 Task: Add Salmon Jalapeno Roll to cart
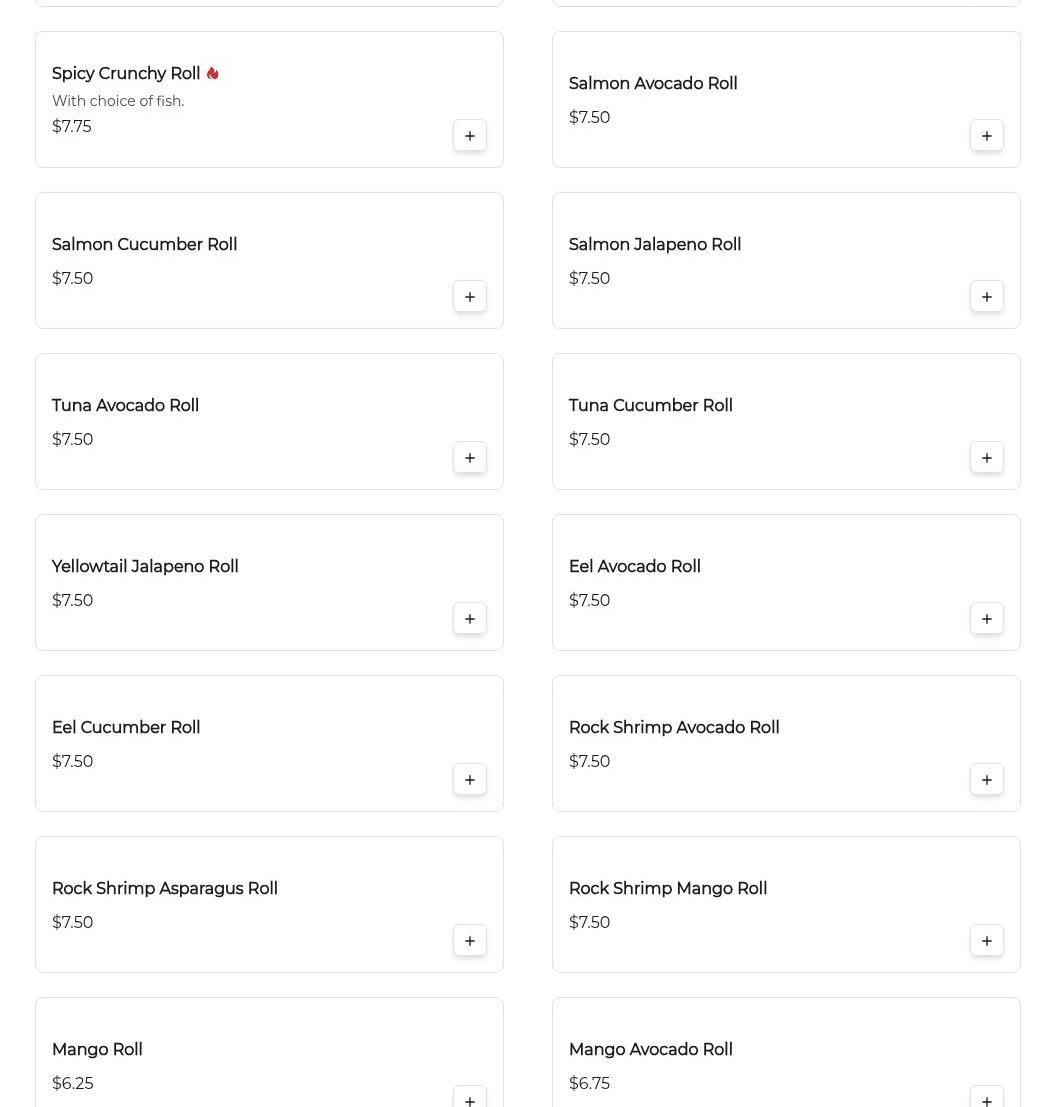point(987,297)
